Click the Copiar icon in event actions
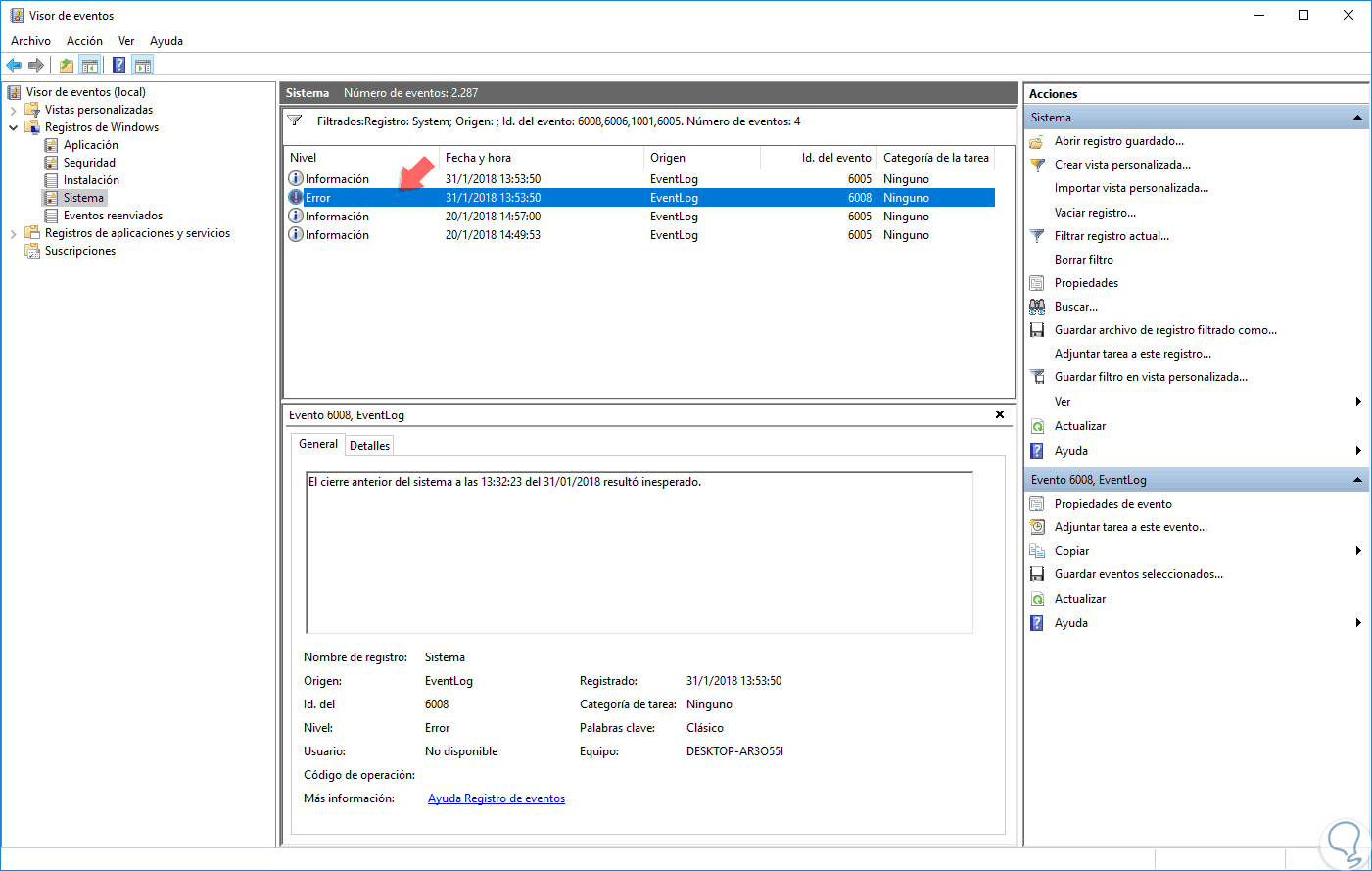Viewport: 1372px width, 871px height. [x=1037, y=551]
